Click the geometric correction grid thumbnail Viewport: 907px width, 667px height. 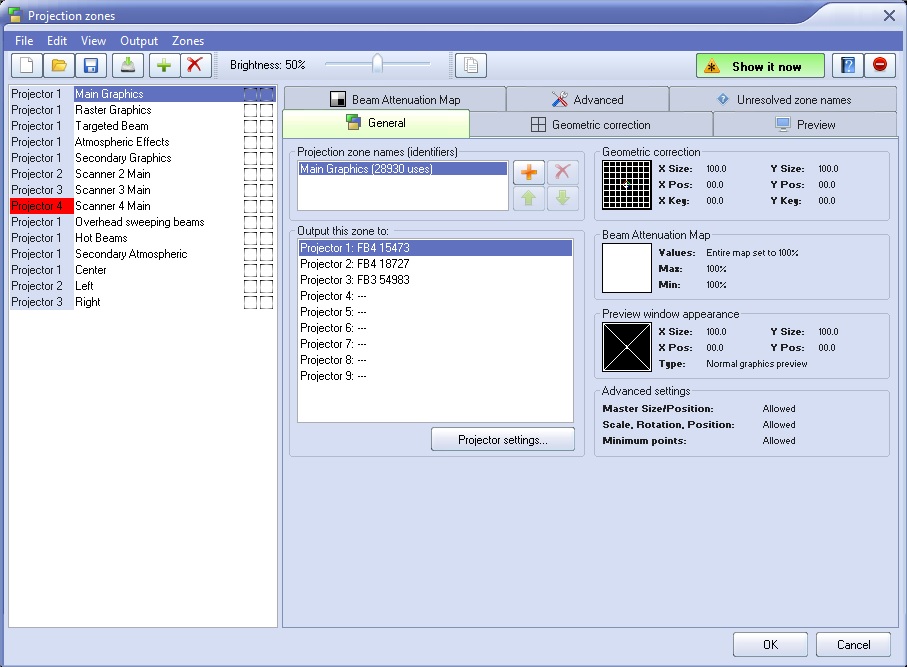coord(626,184)
